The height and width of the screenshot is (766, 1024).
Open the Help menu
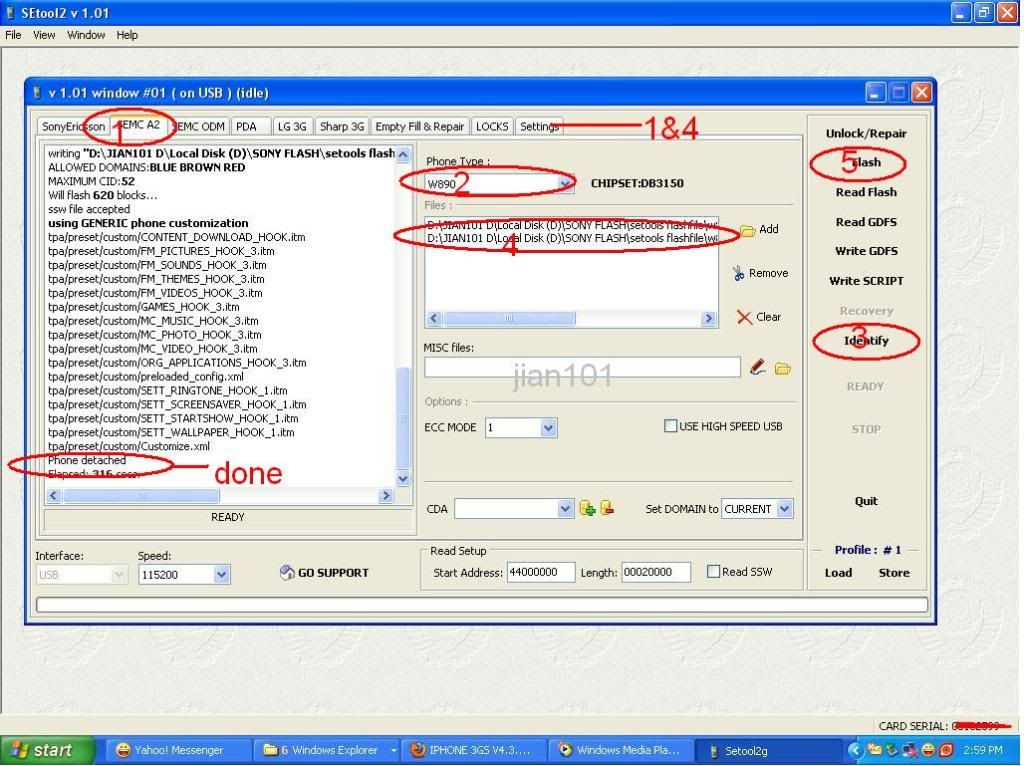click(127, 35)
